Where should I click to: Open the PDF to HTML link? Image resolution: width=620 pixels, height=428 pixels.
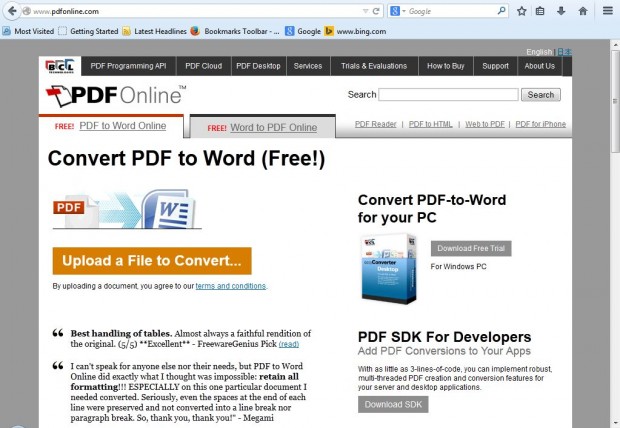click(431, 124)
